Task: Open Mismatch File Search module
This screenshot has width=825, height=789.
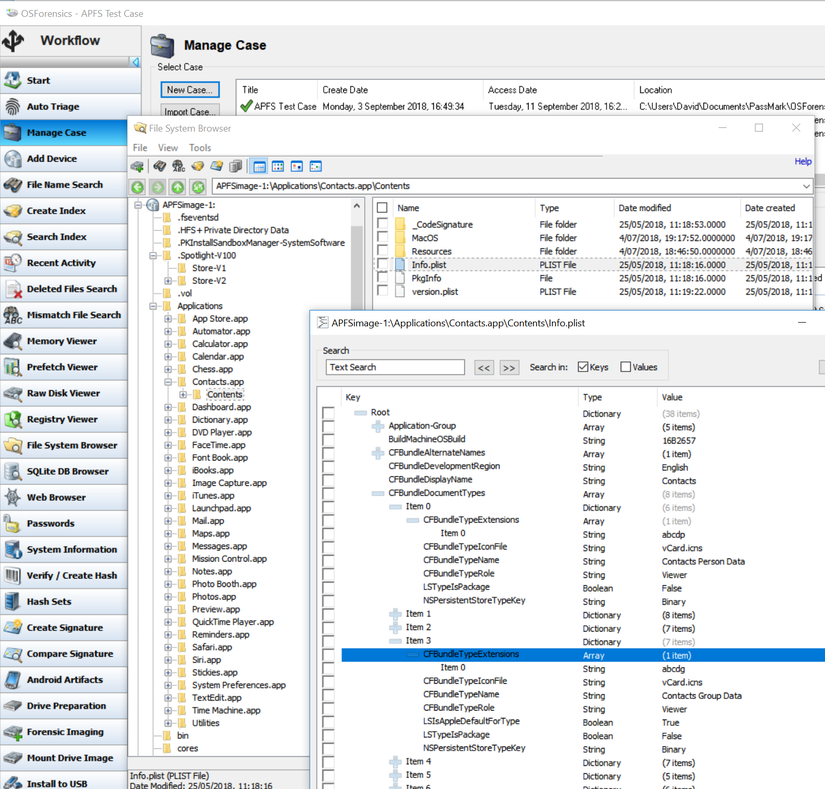Action: click(64, 315)
